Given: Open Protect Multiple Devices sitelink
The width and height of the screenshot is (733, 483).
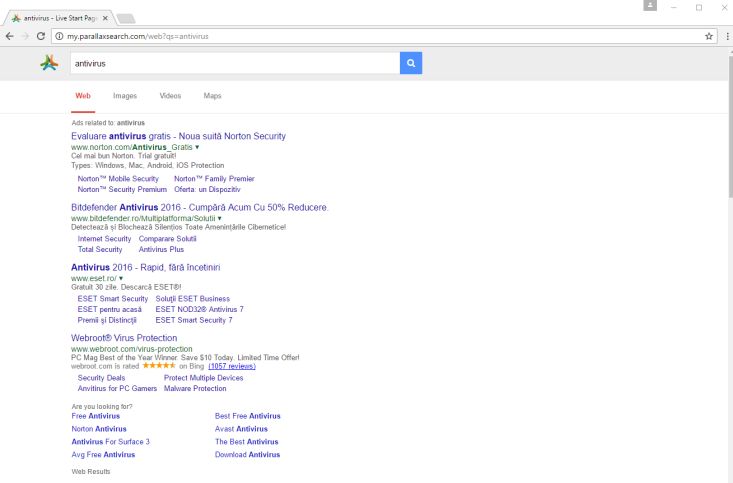Looking at the screenshot, I should click(203, 378).
